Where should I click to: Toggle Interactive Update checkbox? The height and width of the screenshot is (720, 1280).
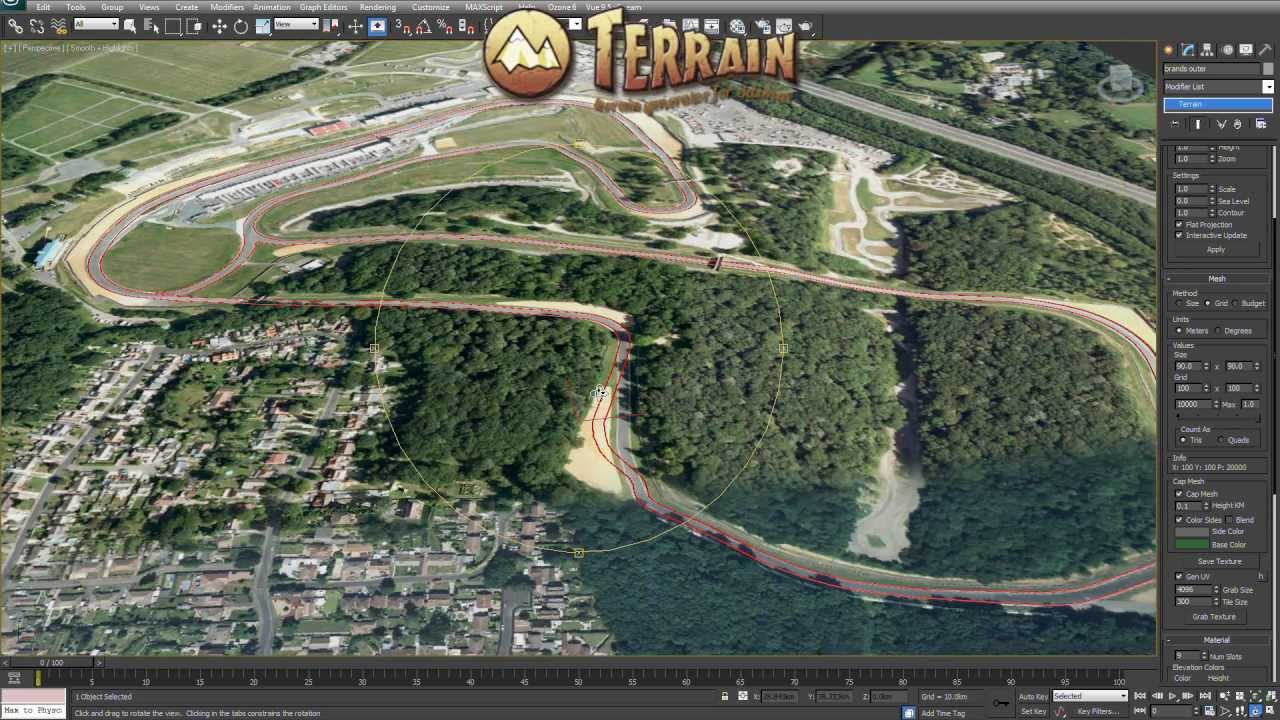click(1179, 235)
